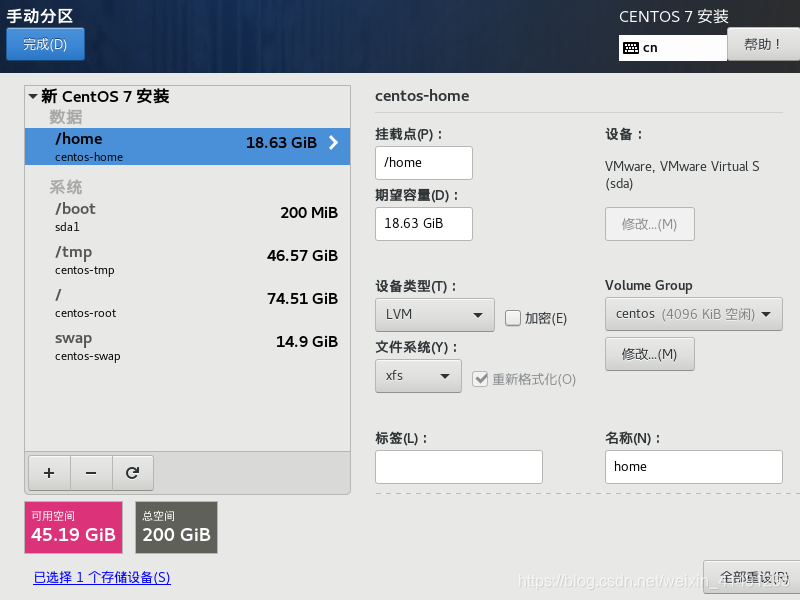Screen dimensions: 800x600
Task: Toggle the 加密(E) encryption checkbox
Action: click(512, 318)
